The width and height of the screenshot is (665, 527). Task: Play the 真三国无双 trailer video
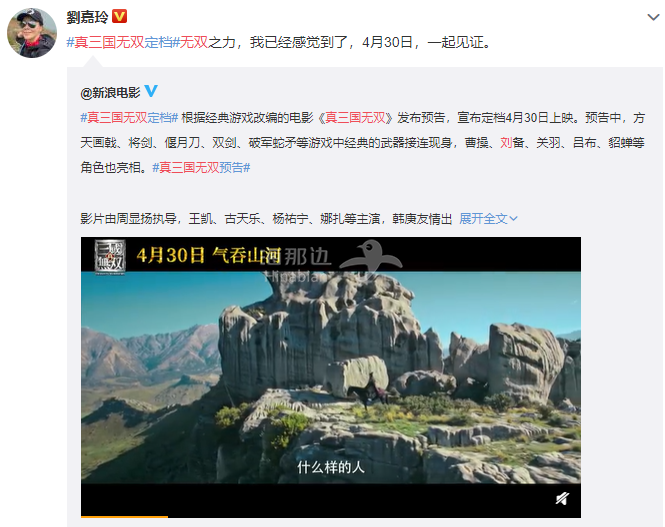coord(331,377)
